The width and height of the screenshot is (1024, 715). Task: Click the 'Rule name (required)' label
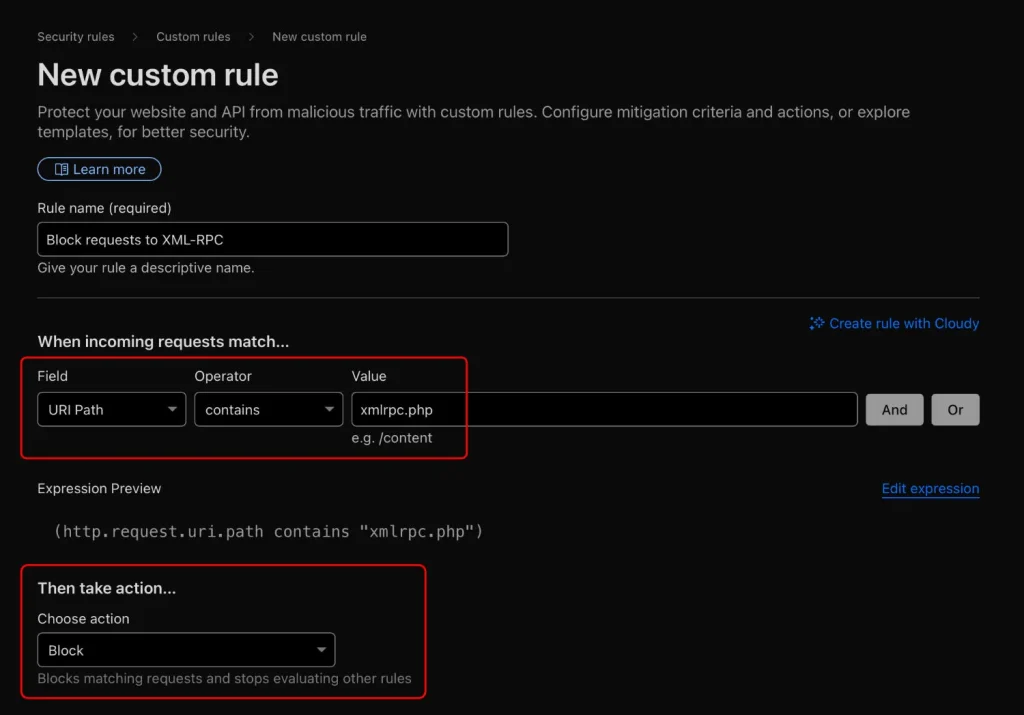[x=104, y=208]
